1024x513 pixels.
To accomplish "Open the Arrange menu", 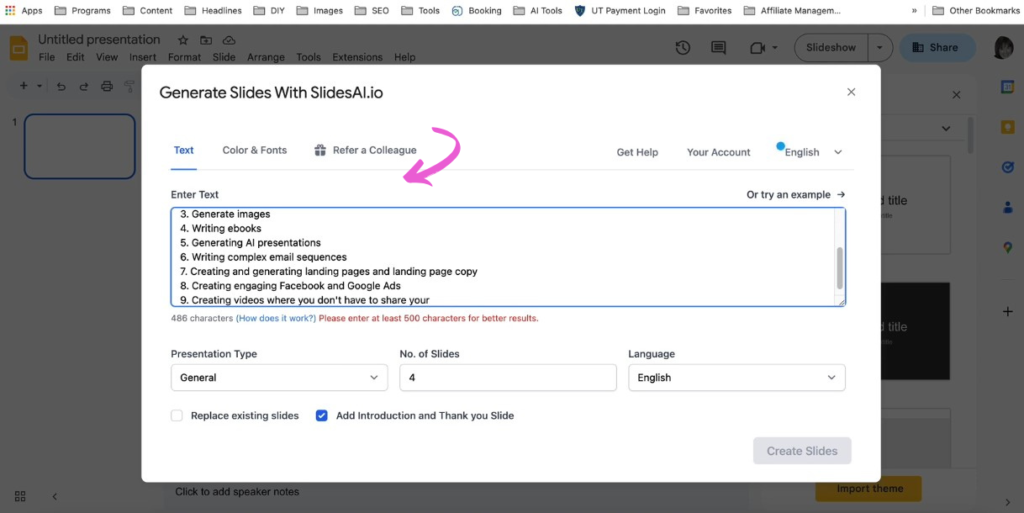I will click(266, 57).
